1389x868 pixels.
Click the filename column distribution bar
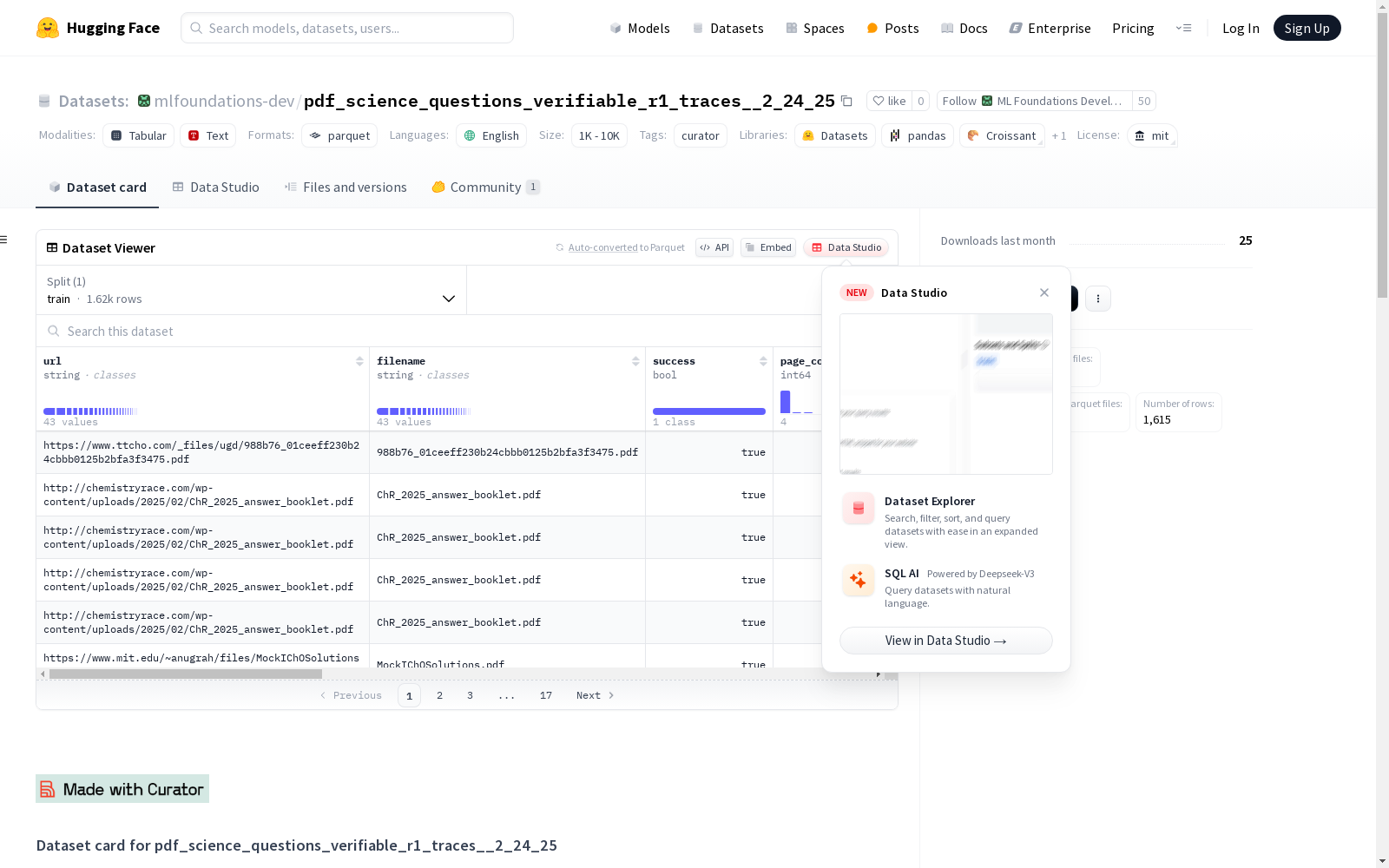(424, 411)
